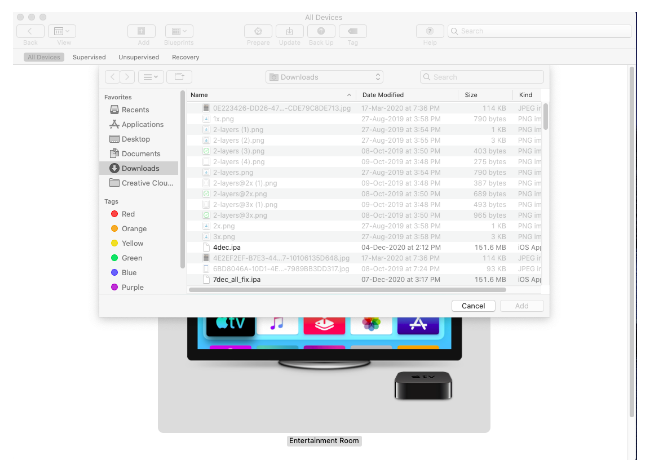Focus the main window Search field
Screen dimensions: 653x465
[x=540, y=31]
